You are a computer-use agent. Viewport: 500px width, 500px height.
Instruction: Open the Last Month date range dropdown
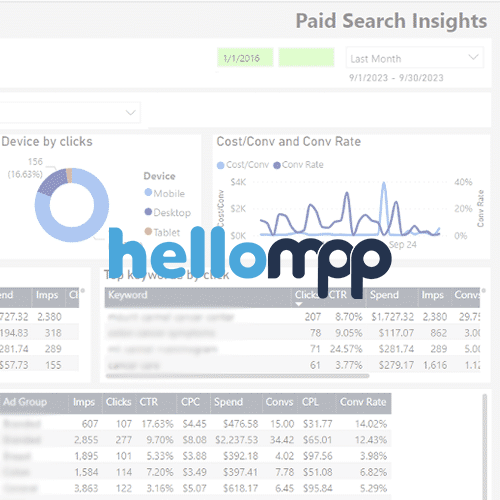pyautogui.click(x=415, y=58)
